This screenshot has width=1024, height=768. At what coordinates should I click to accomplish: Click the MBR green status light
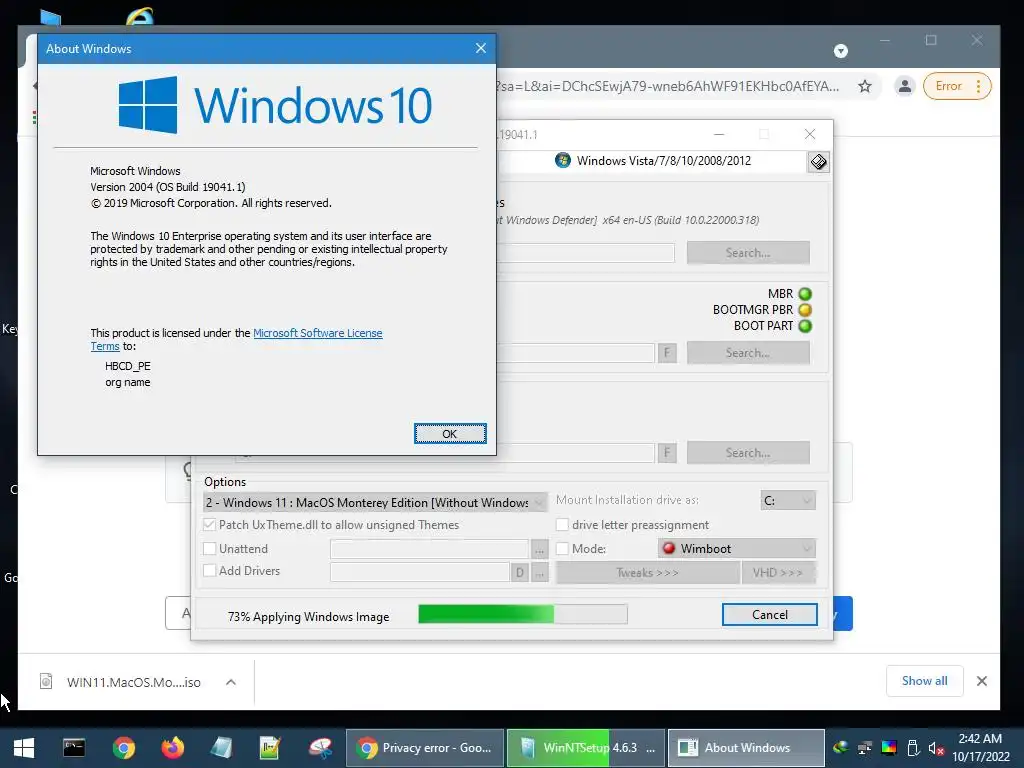pyautogui.click(x=805, y=294)
